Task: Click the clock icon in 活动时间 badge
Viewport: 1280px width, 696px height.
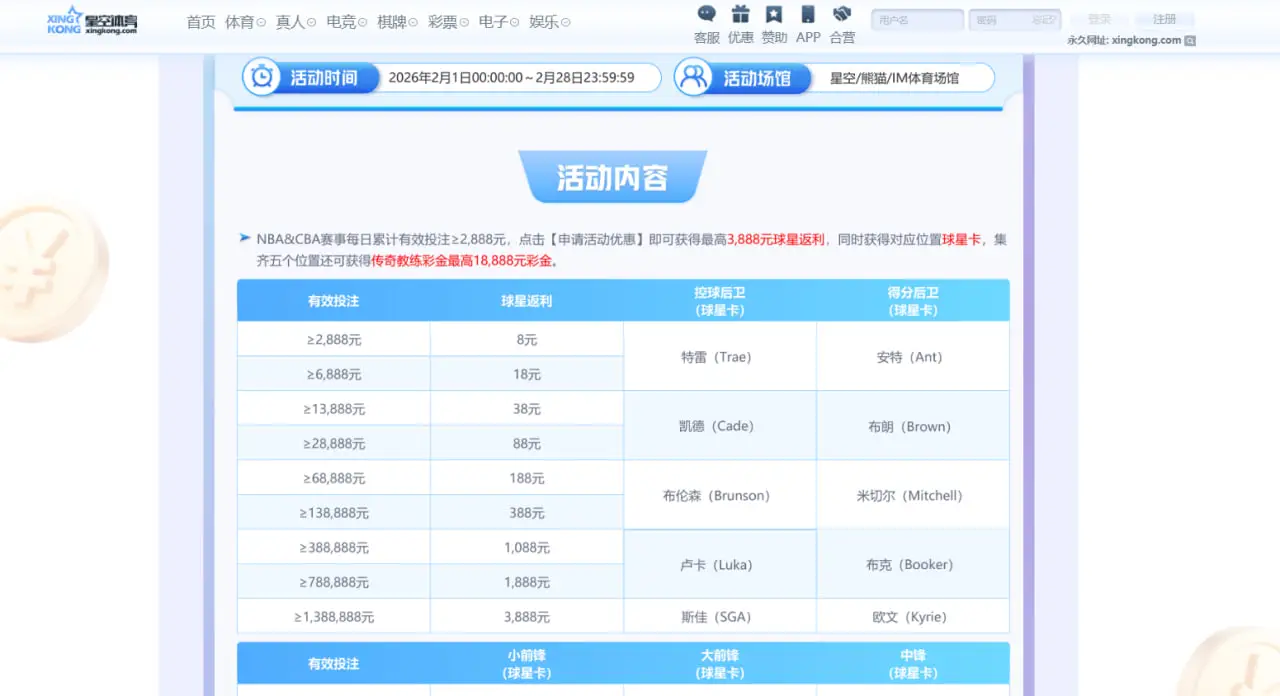Action: 262,78
